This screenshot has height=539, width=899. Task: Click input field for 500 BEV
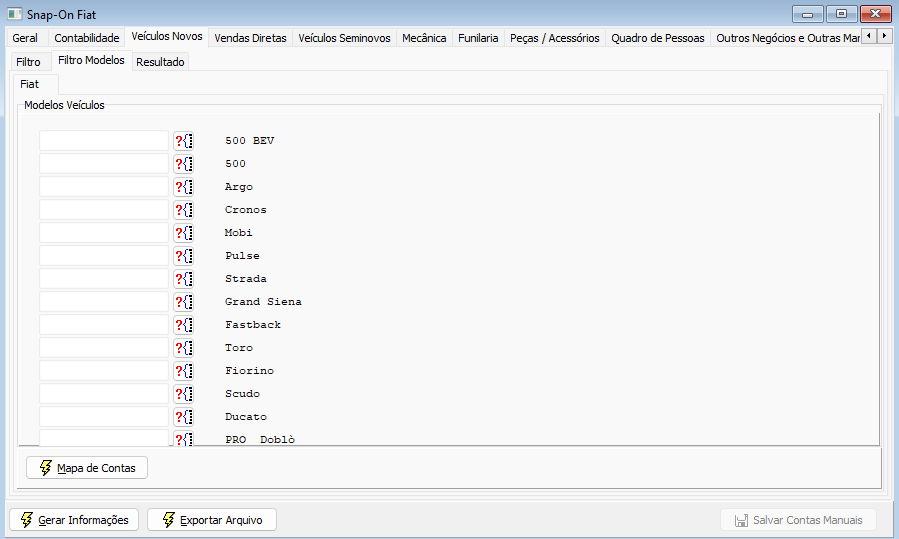[104, 140]
